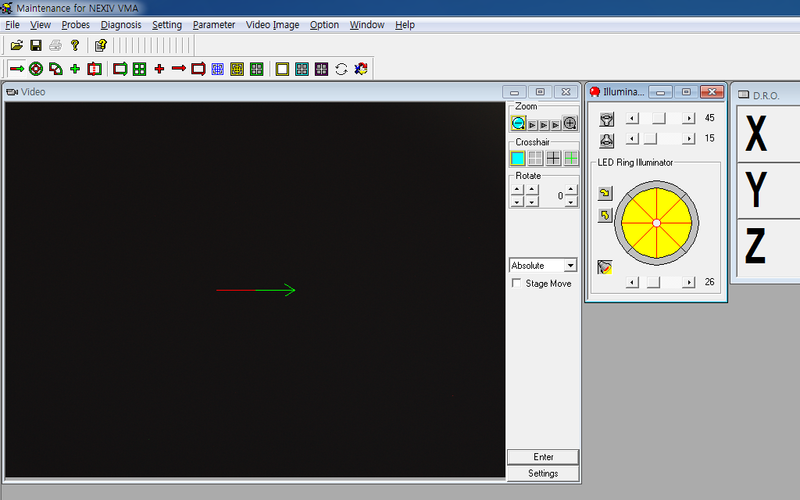800x500 pixels.
Task: Click the zoom out magnifier icon
Action: coord(518,124)
